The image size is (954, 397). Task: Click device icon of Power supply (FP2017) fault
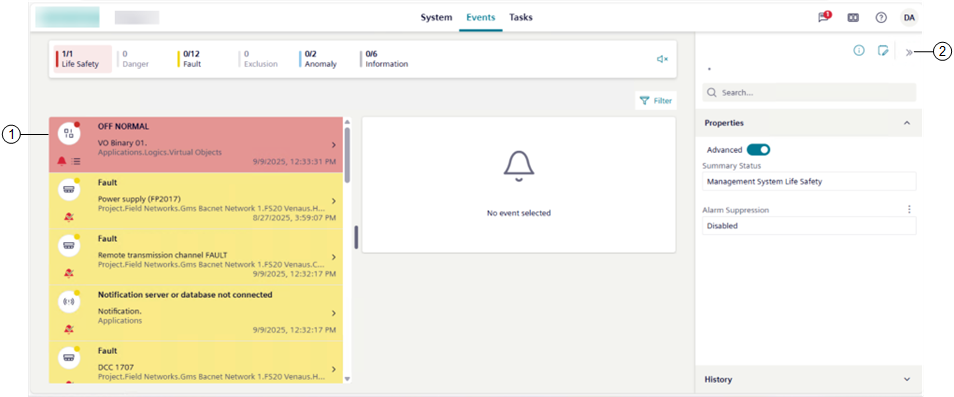click(x=69, y=189)
